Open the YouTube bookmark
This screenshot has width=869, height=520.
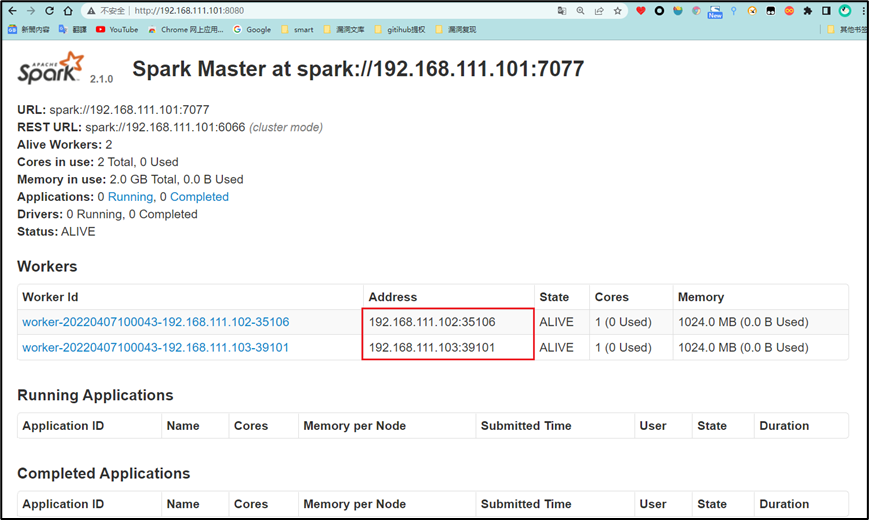[x=117, y=29]
